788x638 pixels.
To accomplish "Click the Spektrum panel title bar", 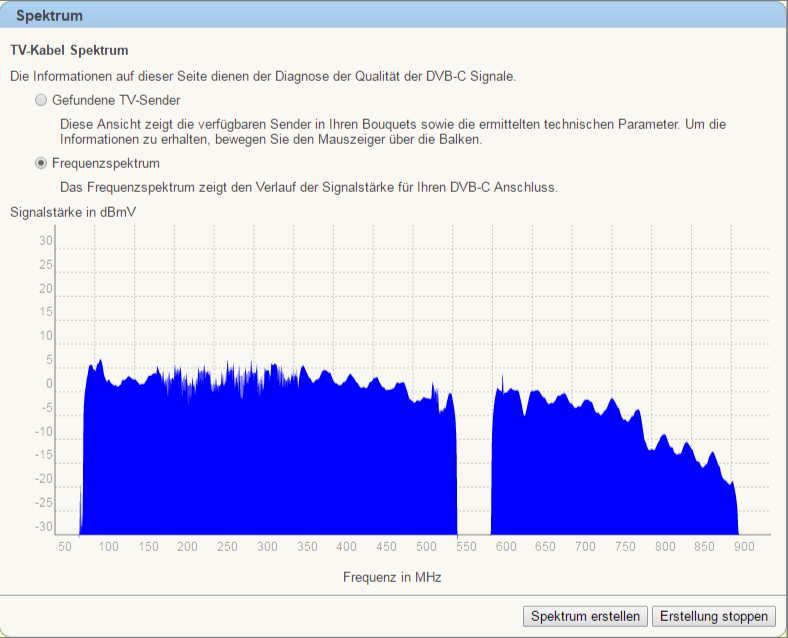I will tap(394, 16).
